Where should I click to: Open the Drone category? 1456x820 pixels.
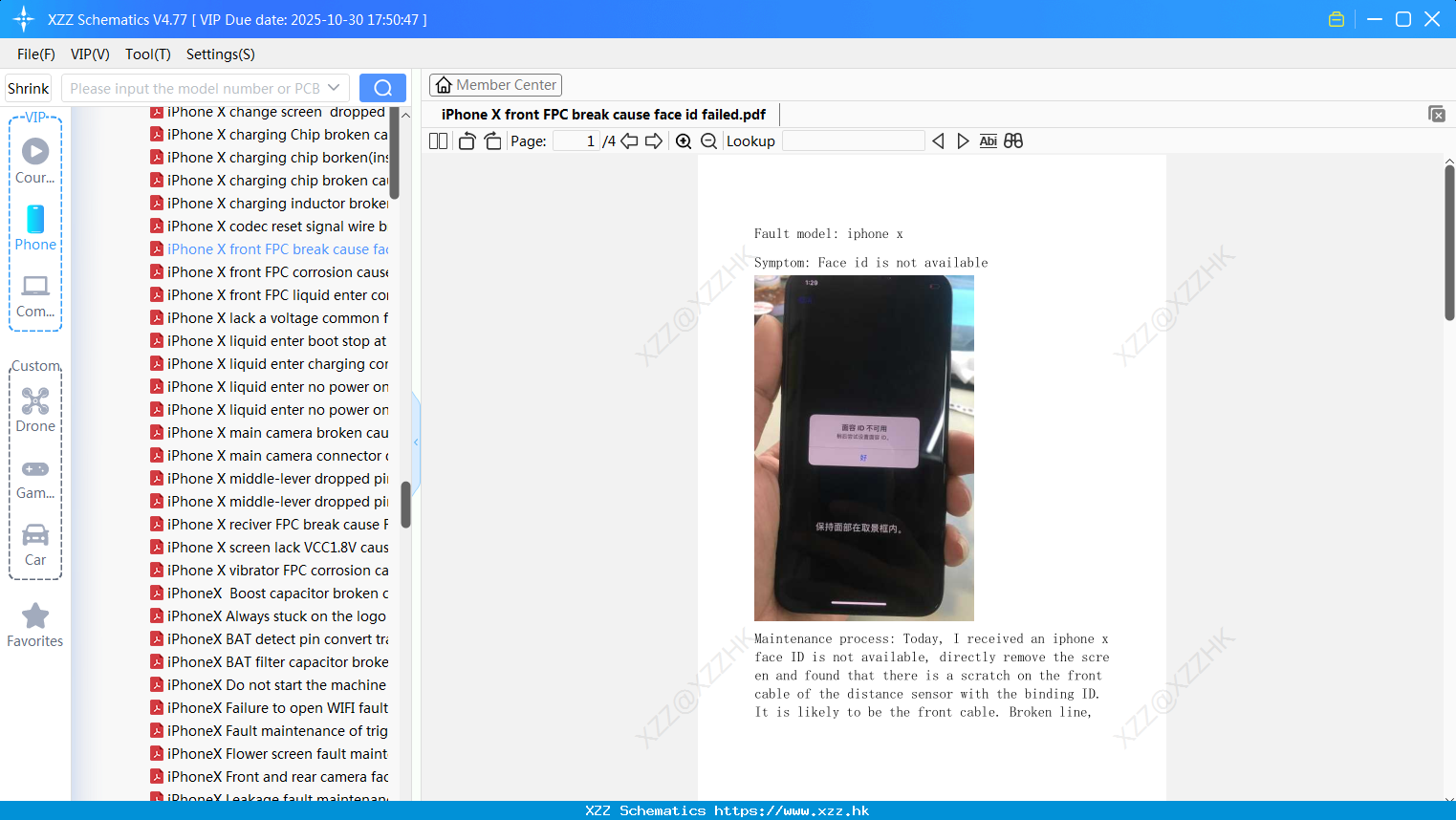35,410
